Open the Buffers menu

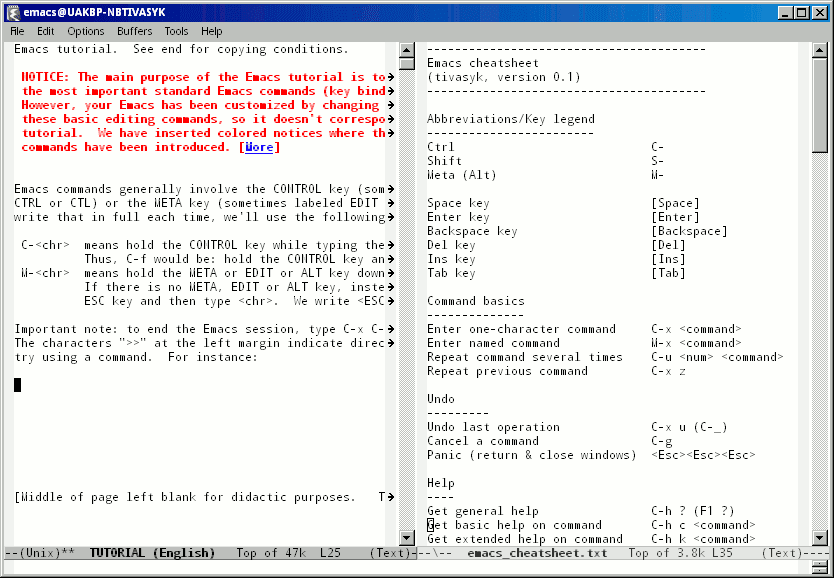click(x=135, y=31)
